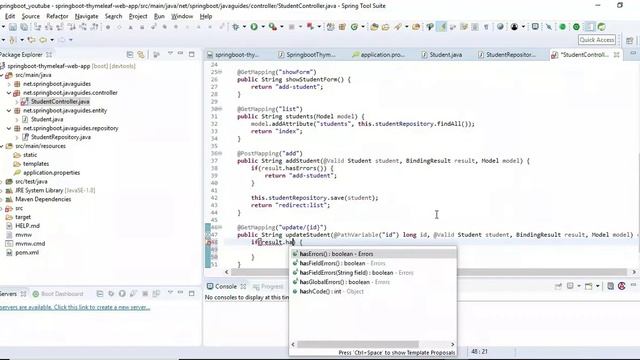Click right arrow of autocomplete scrollbar

(x=452, y=344)
